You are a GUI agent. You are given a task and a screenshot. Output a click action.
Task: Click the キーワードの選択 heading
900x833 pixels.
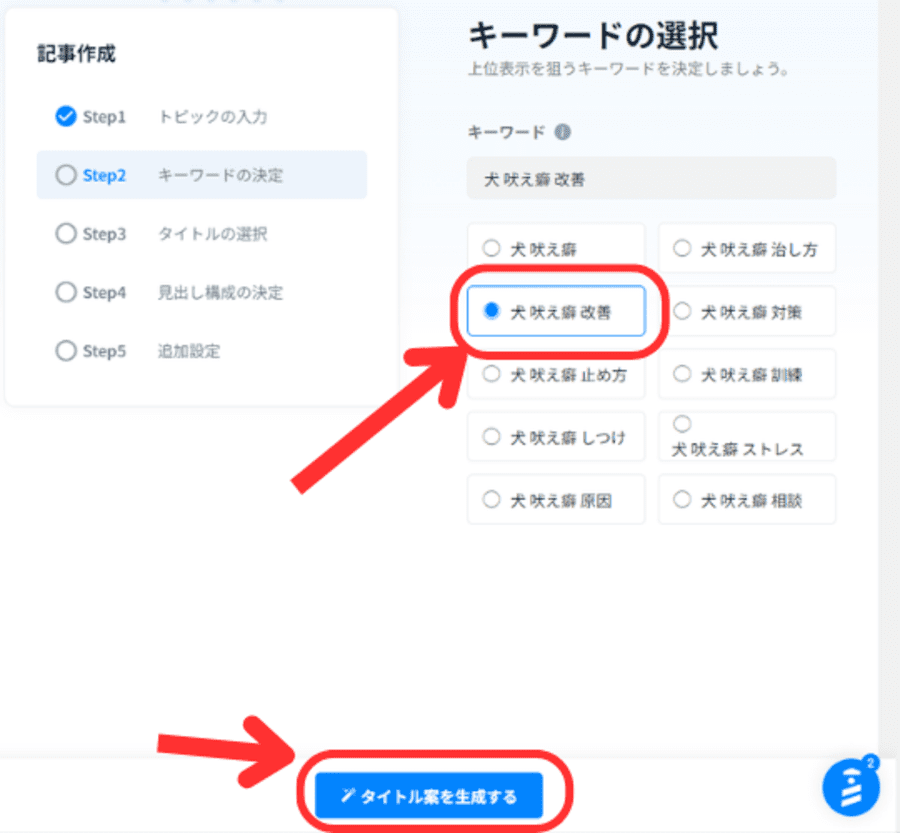(x=593, y=35)
